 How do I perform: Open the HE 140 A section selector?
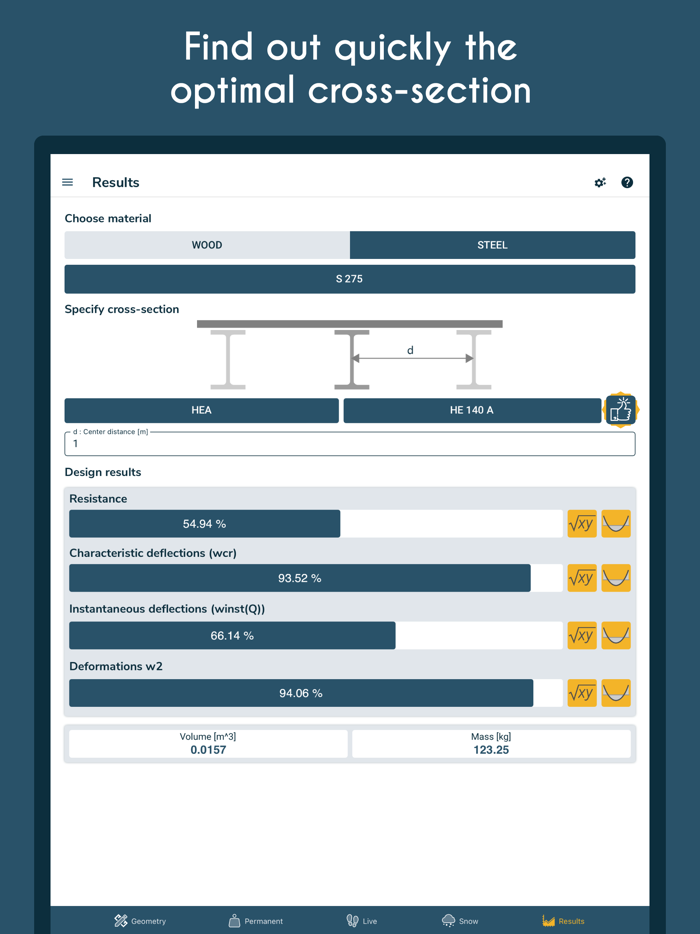coord(472,410)
